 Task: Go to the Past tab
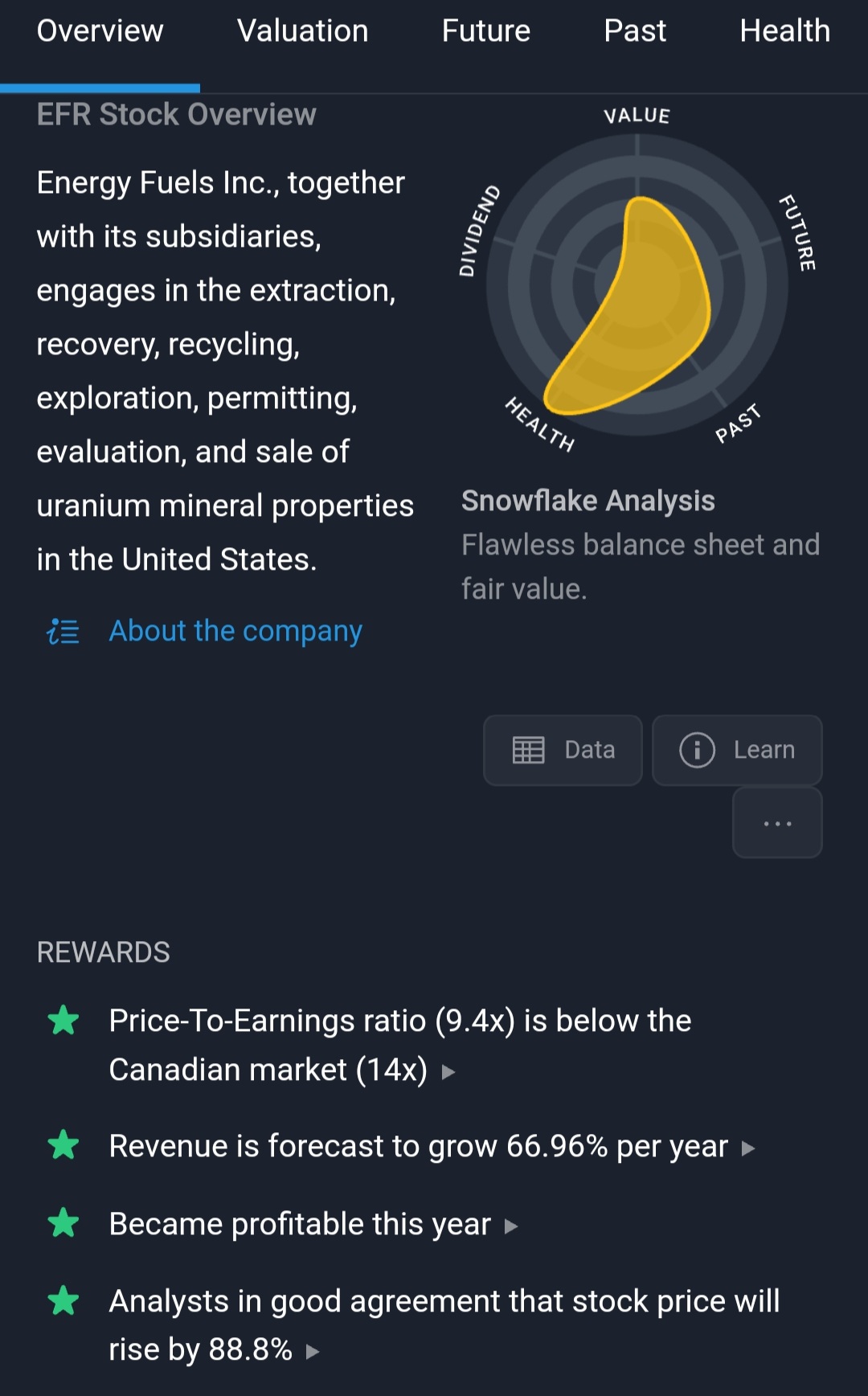click(x=635, y=31)
